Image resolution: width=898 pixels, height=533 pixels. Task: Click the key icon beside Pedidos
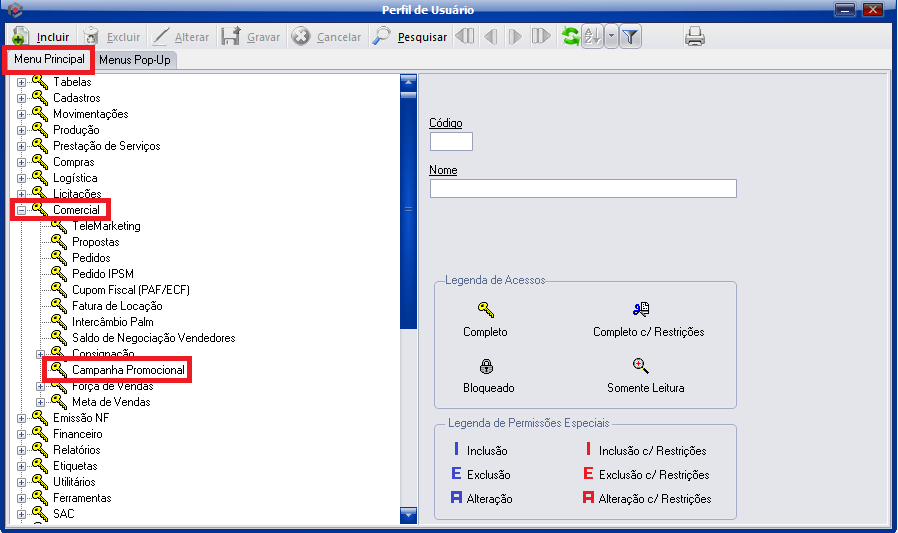(x=59, y=258)
